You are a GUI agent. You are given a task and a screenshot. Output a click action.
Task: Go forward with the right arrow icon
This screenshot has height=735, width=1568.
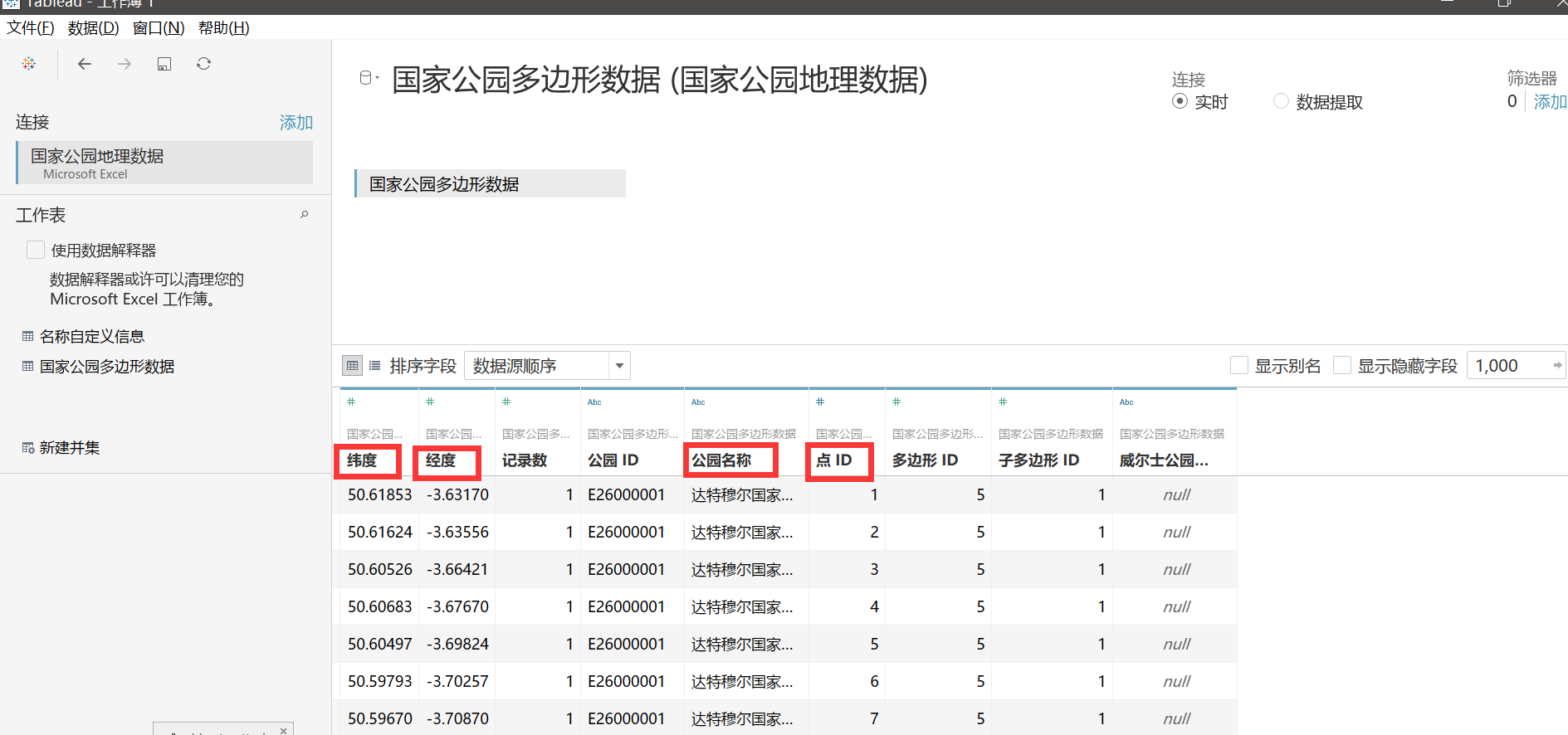click(x=125, y=64)
